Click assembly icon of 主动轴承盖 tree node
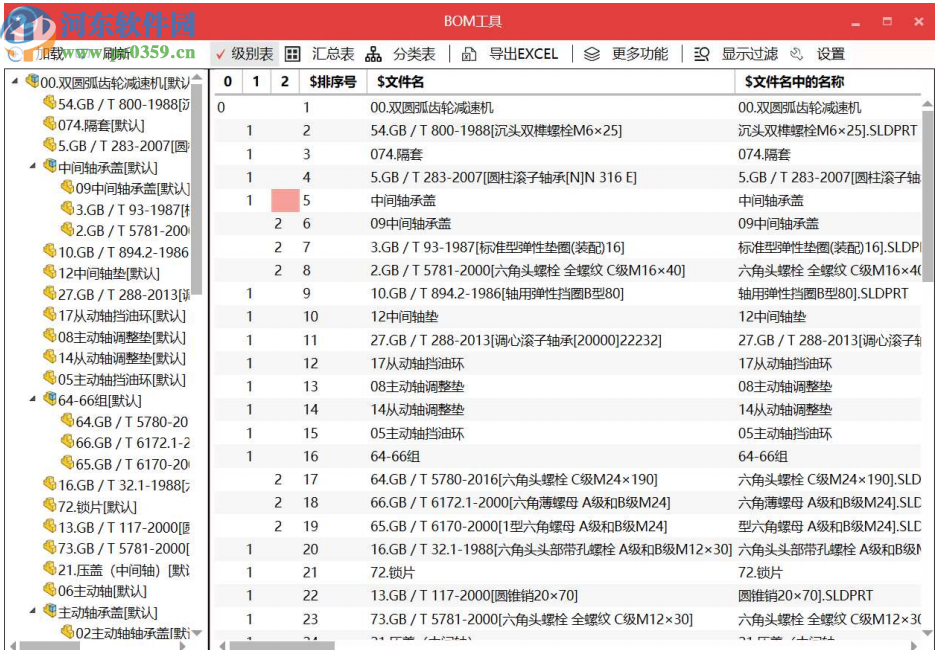This screenshot has height=650, width=935. click(50, 611)
